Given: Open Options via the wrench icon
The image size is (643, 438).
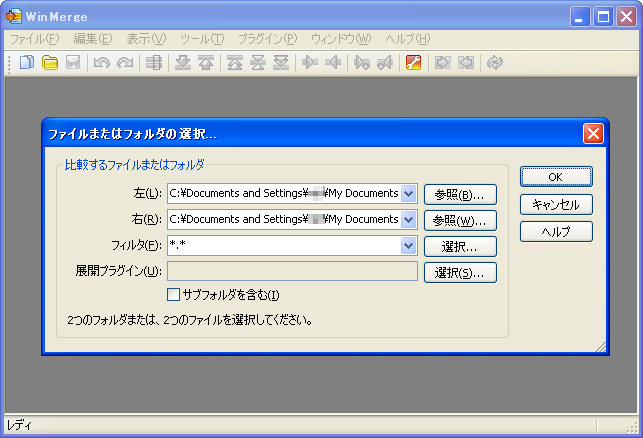Looking at the screenshot, I should 413,63.
